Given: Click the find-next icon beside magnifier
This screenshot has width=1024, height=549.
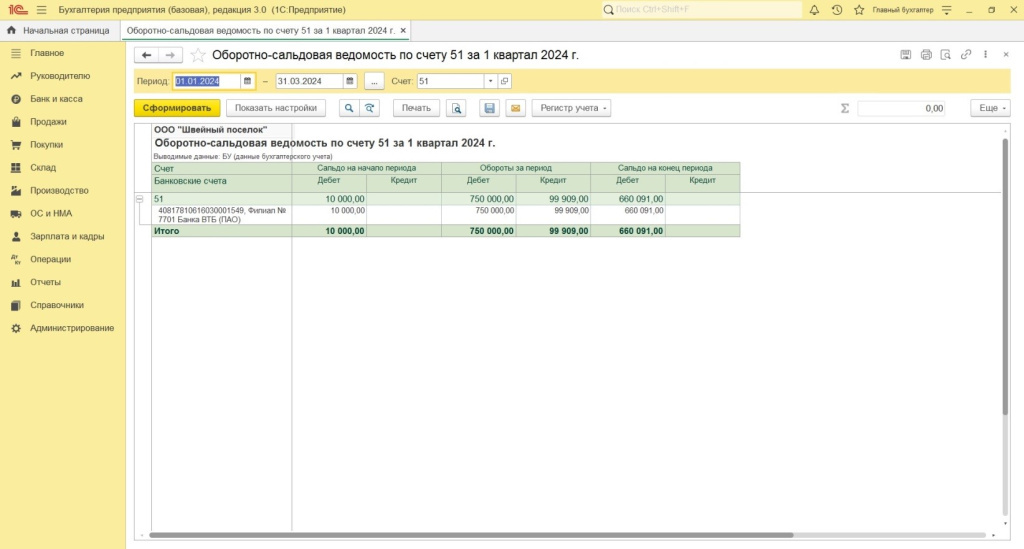Looking at the screenshot, I should [x=370, y=108].
